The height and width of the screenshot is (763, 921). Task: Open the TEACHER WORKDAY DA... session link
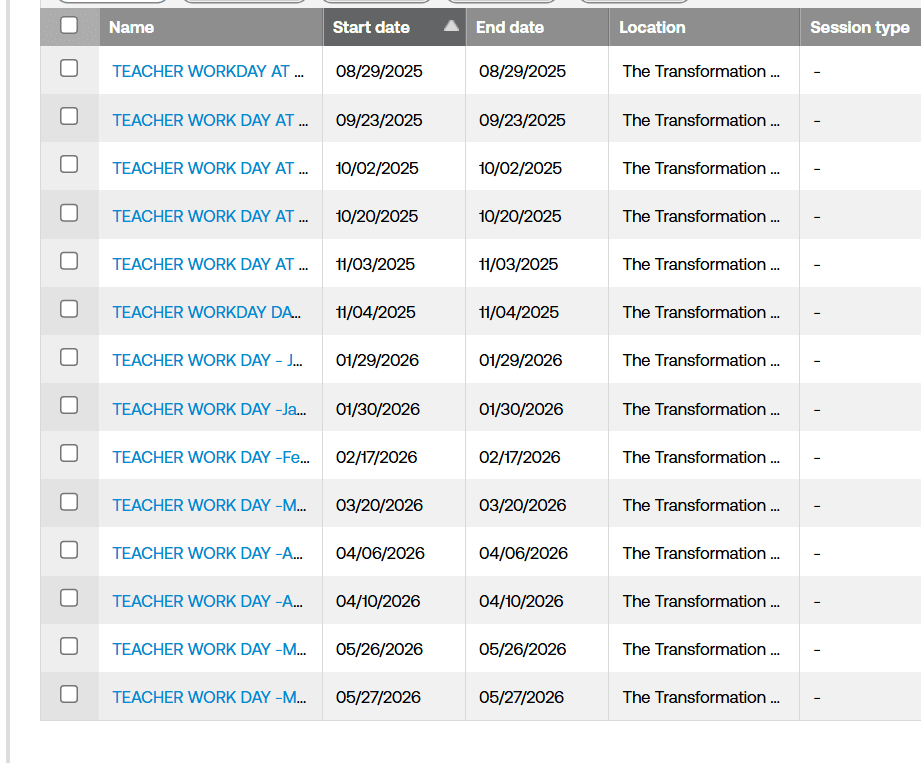click(206, 312)
